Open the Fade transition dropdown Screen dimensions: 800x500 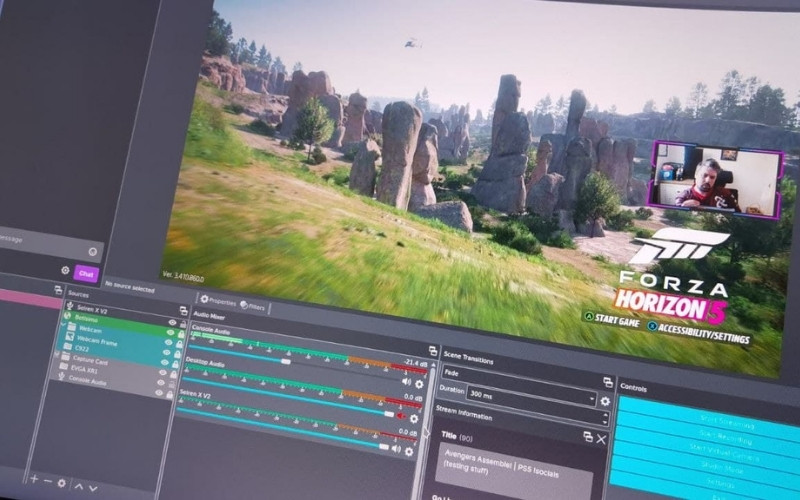click(x=520, y=373)
